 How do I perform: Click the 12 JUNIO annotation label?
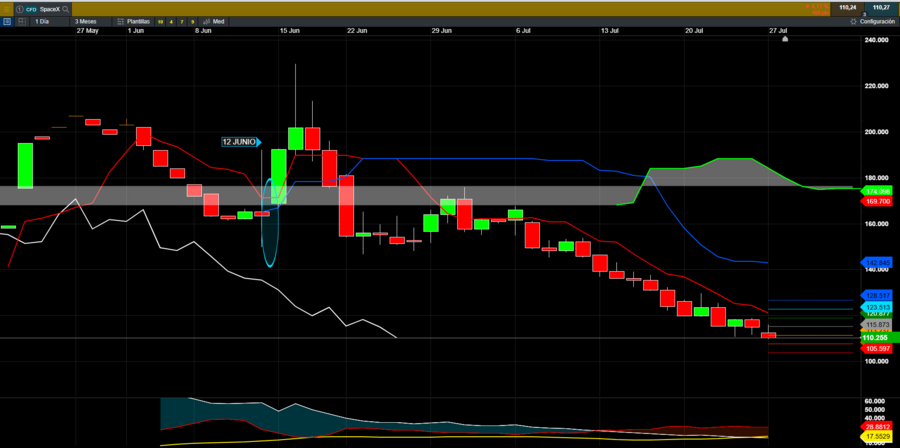coord(240,142)
